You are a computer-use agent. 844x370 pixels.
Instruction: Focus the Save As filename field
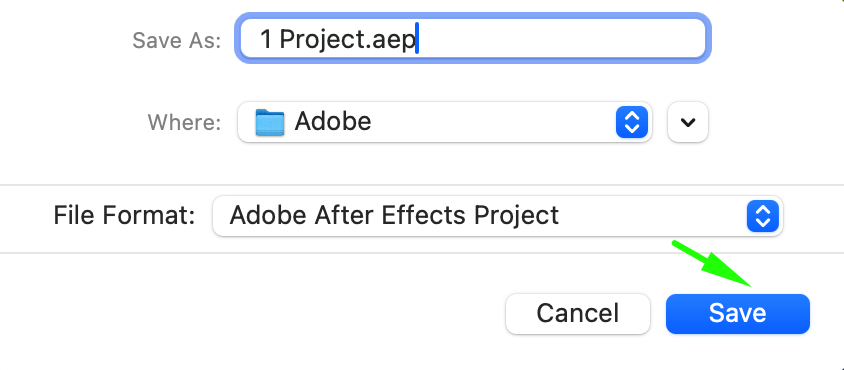pyautogui.click(x=473, y=38)
